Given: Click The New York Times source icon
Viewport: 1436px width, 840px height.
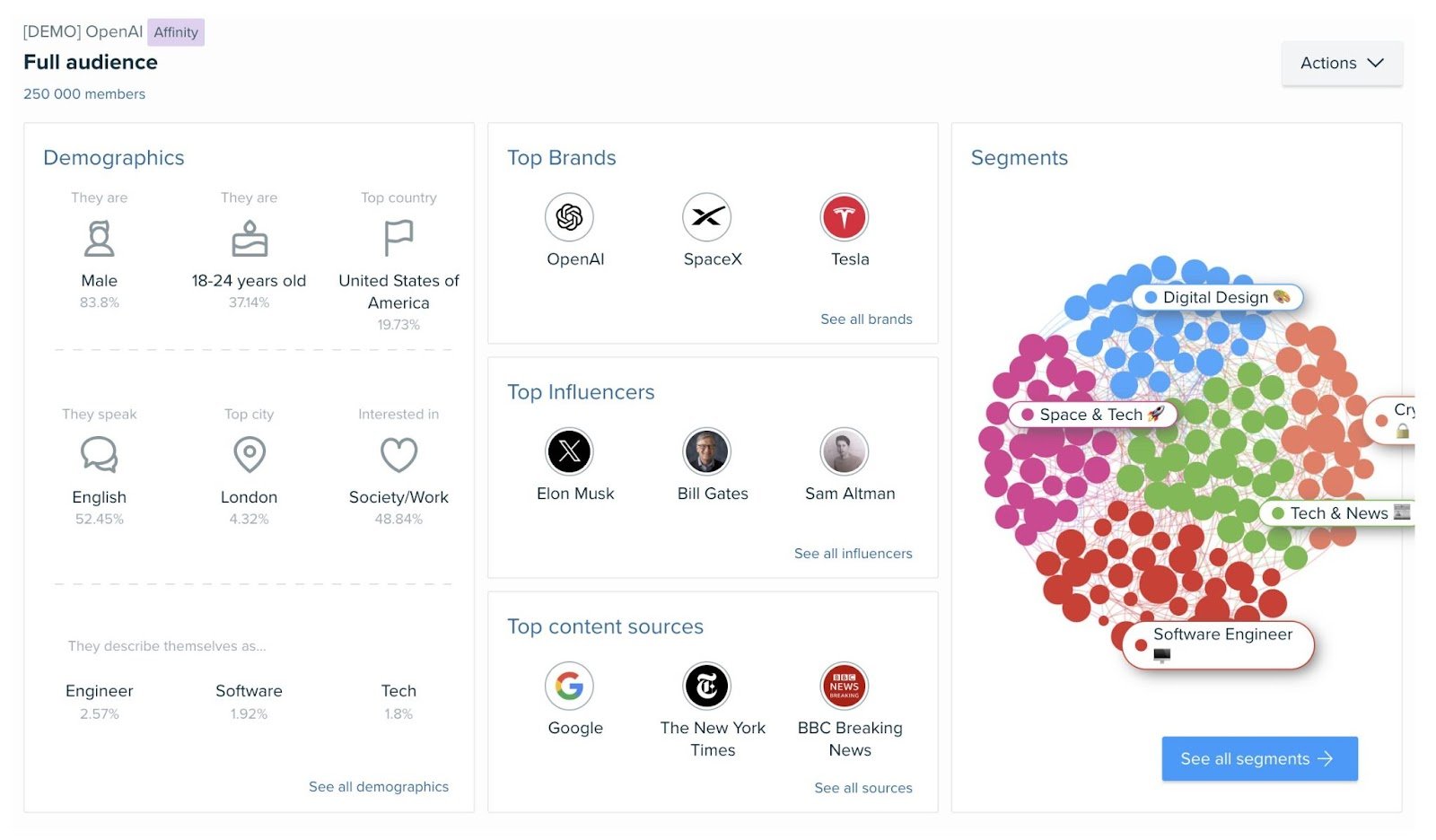Looking at the screenshot, I should [708, 686].
